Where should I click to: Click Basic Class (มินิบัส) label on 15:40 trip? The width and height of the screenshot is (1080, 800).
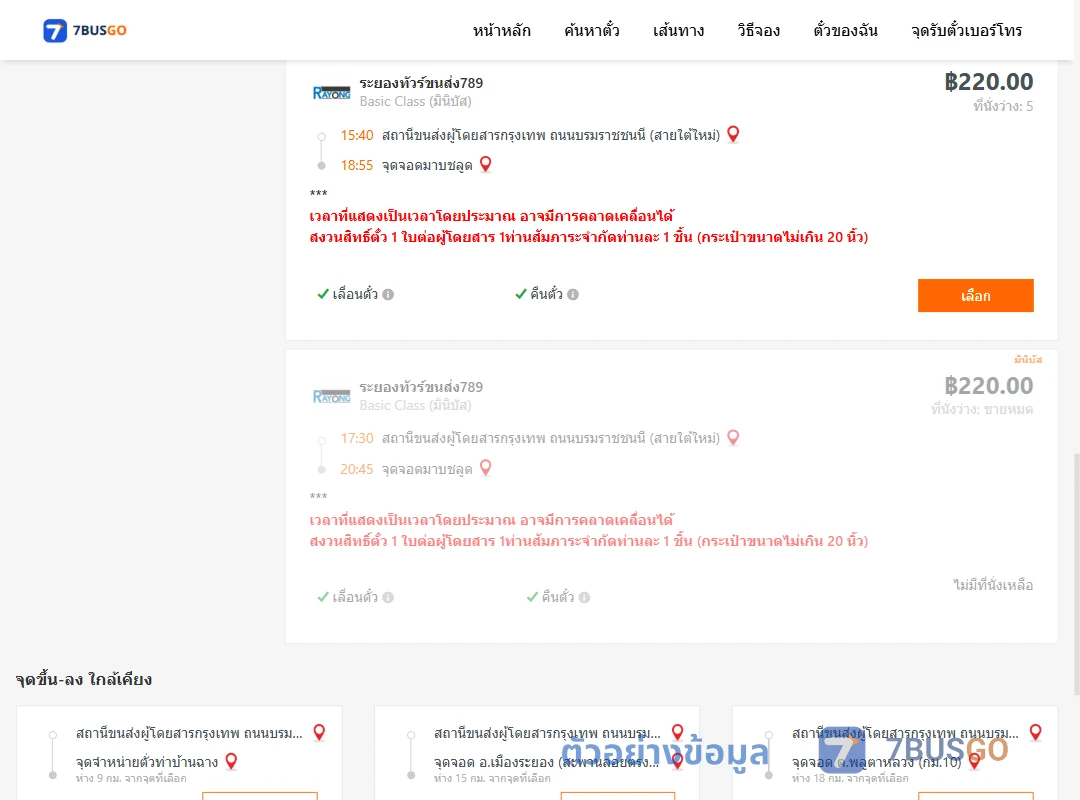point(415,101)
